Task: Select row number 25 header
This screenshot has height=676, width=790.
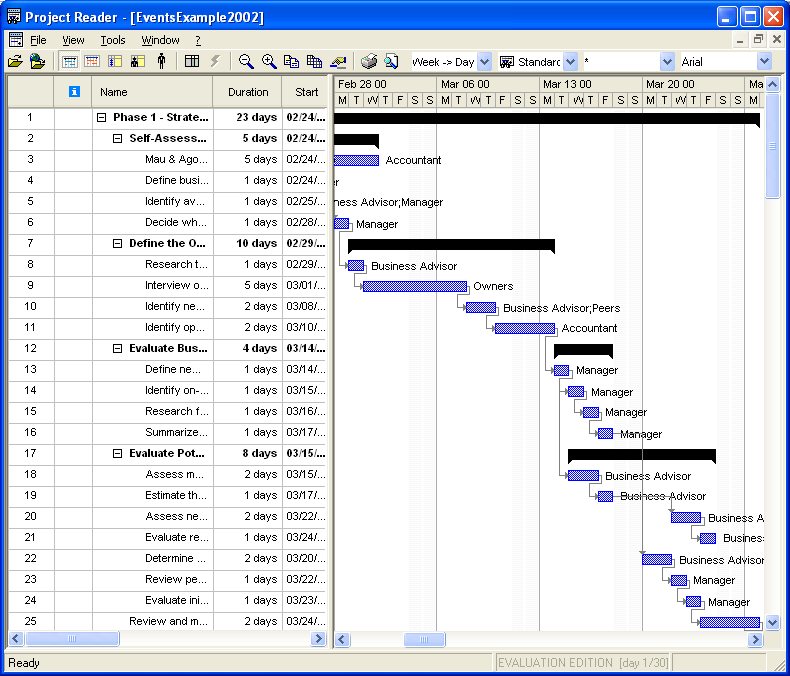Action: (31, 621)
